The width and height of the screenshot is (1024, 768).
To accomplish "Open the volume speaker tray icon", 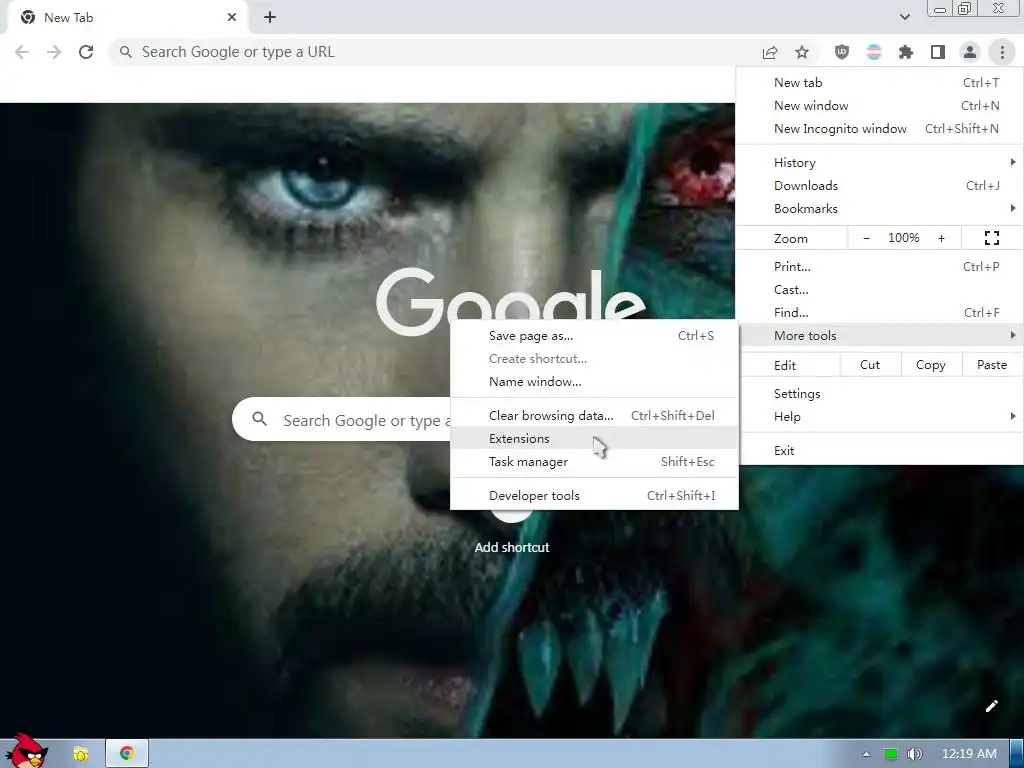I will pos(914,754).
